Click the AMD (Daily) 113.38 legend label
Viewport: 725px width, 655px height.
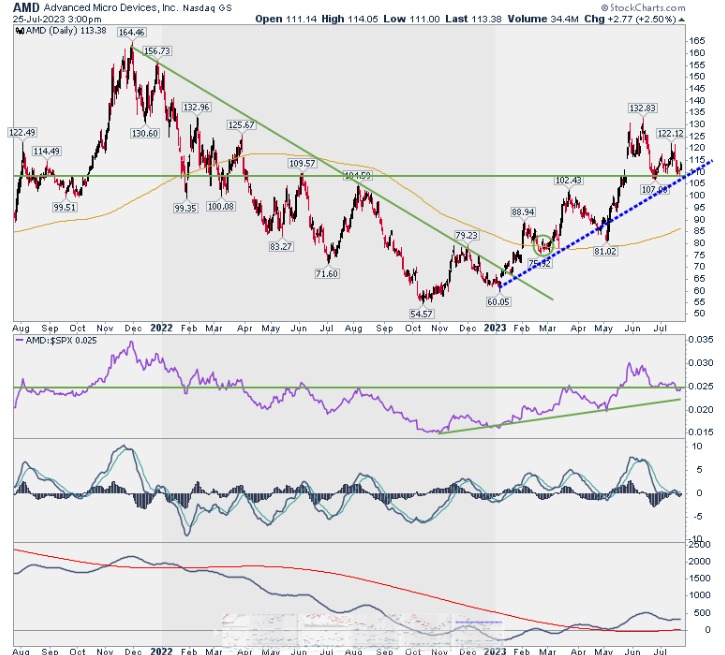pos(66,31)
